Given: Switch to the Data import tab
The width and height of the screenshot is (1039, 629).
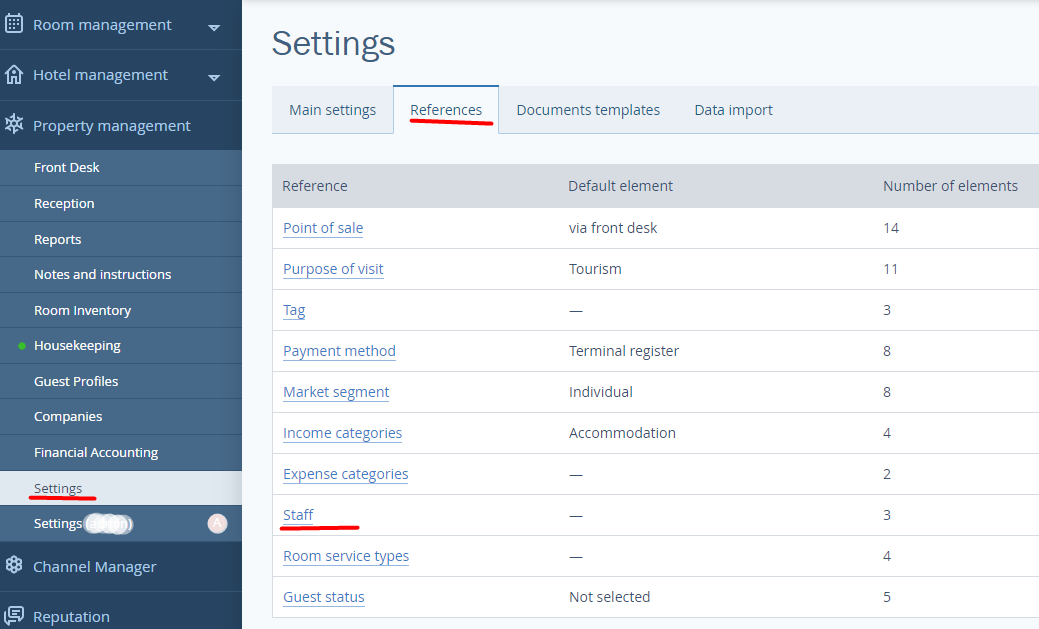Looking at the screenshot, I should pos(734,110).
